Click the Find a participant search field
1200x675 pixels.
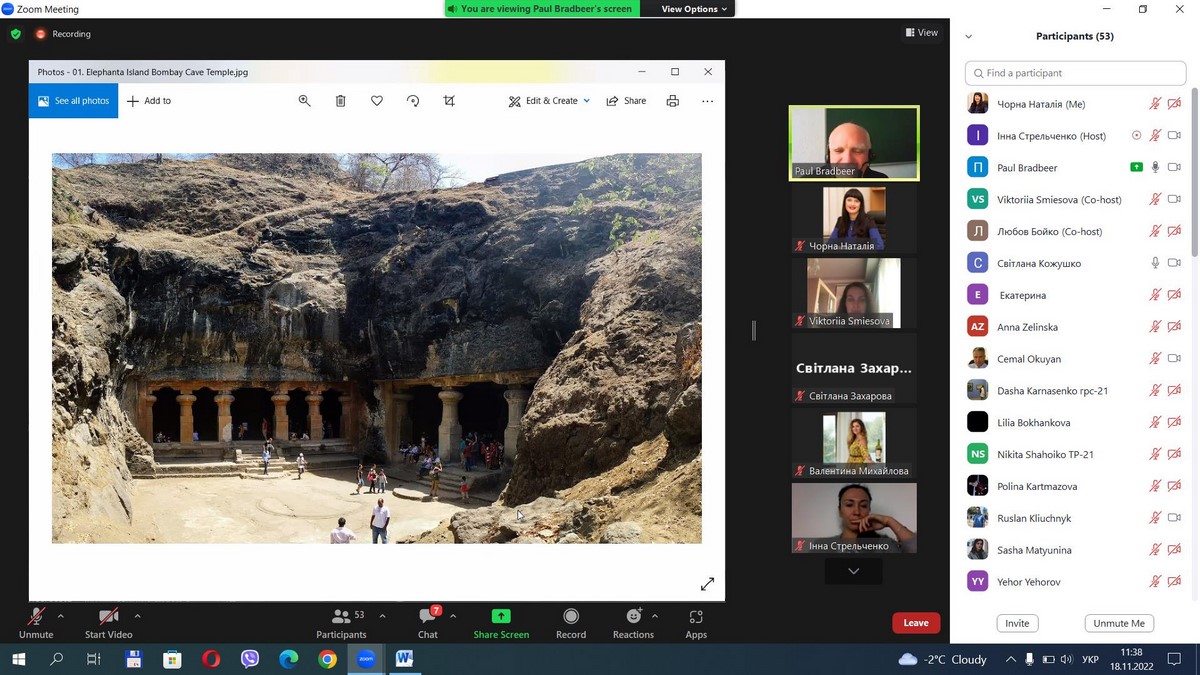point(1075,73)
